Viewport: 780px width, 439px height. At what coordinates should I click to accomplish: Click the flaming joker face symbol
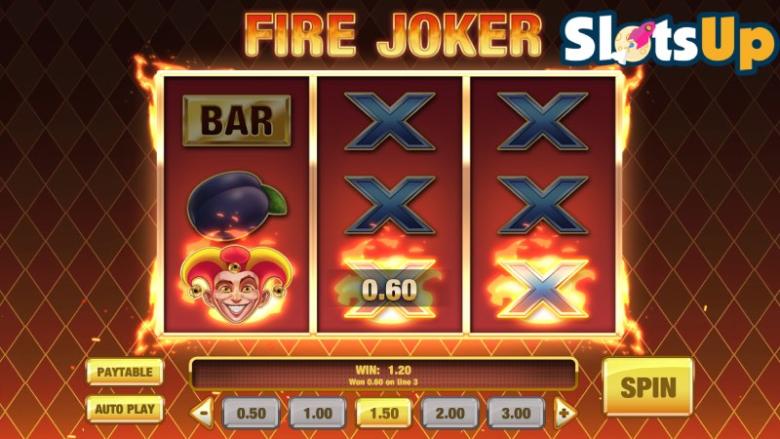(237, 284)
